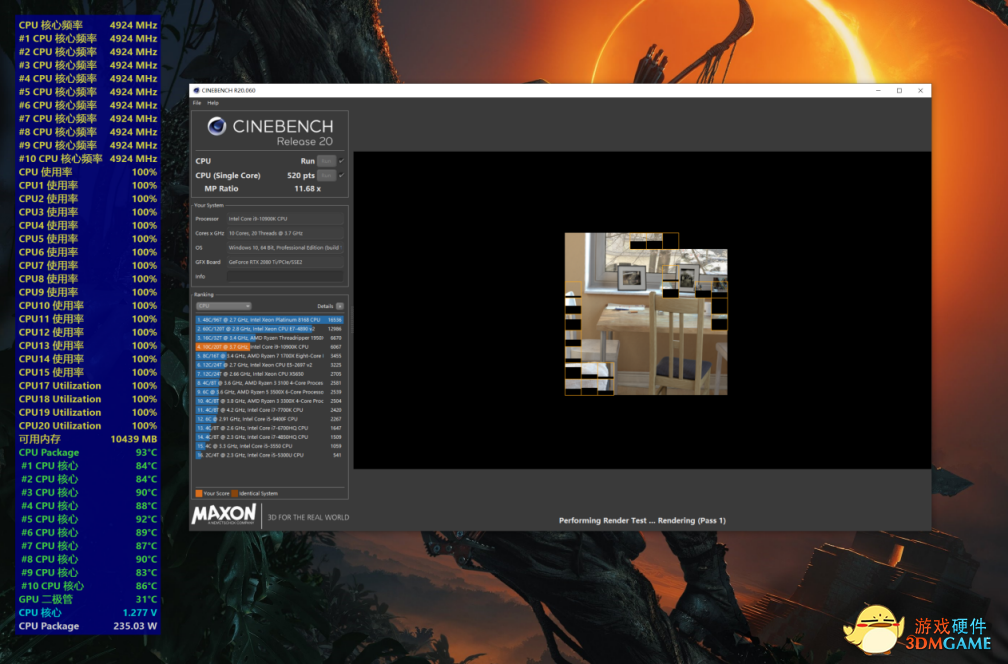The width and height of the screenshot is (1008, 664).
Task: Select ranking row 7, Intel Xeon X5650
Action: [269, 373]
